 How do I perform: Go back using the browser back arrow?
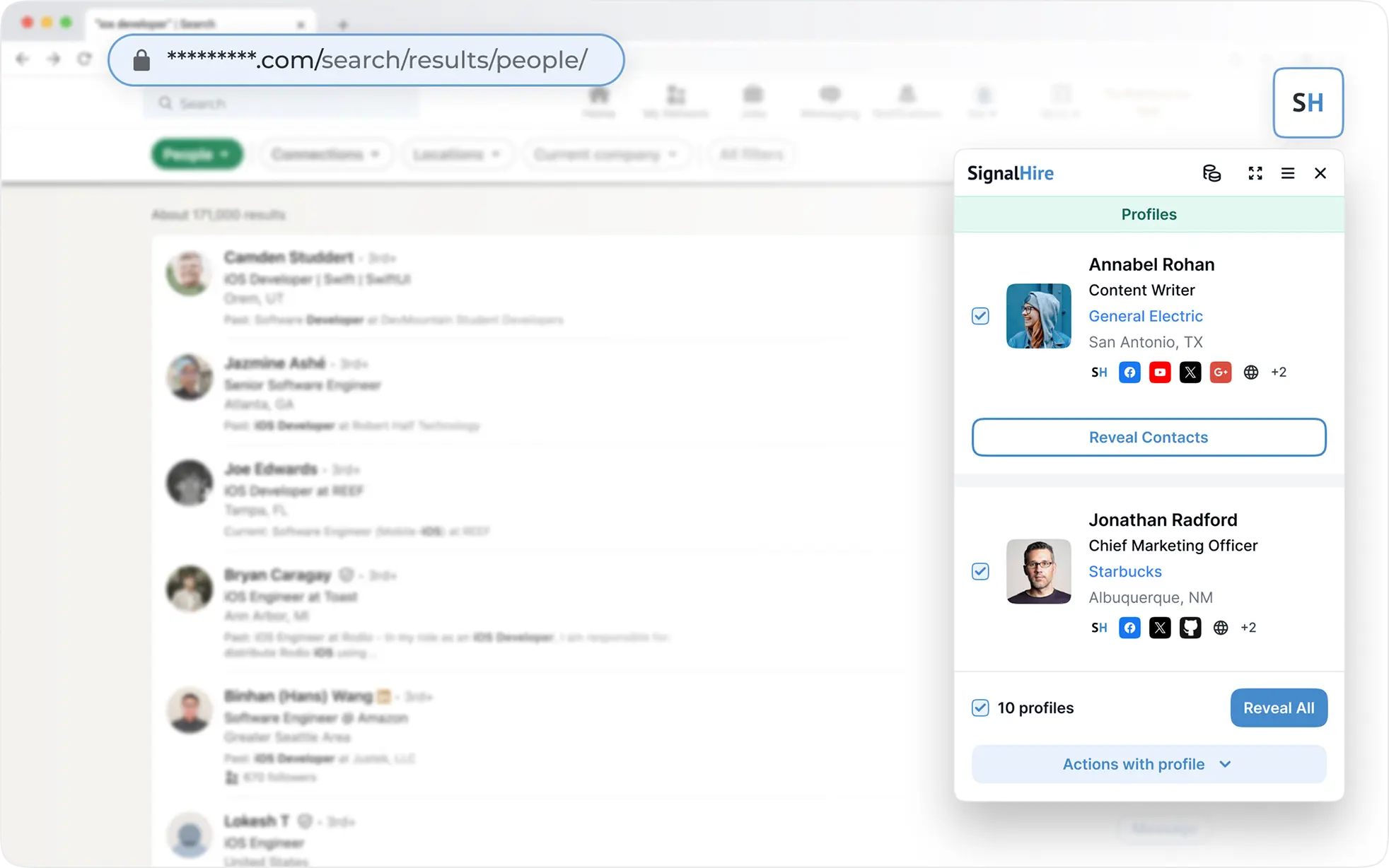[22, 59]
